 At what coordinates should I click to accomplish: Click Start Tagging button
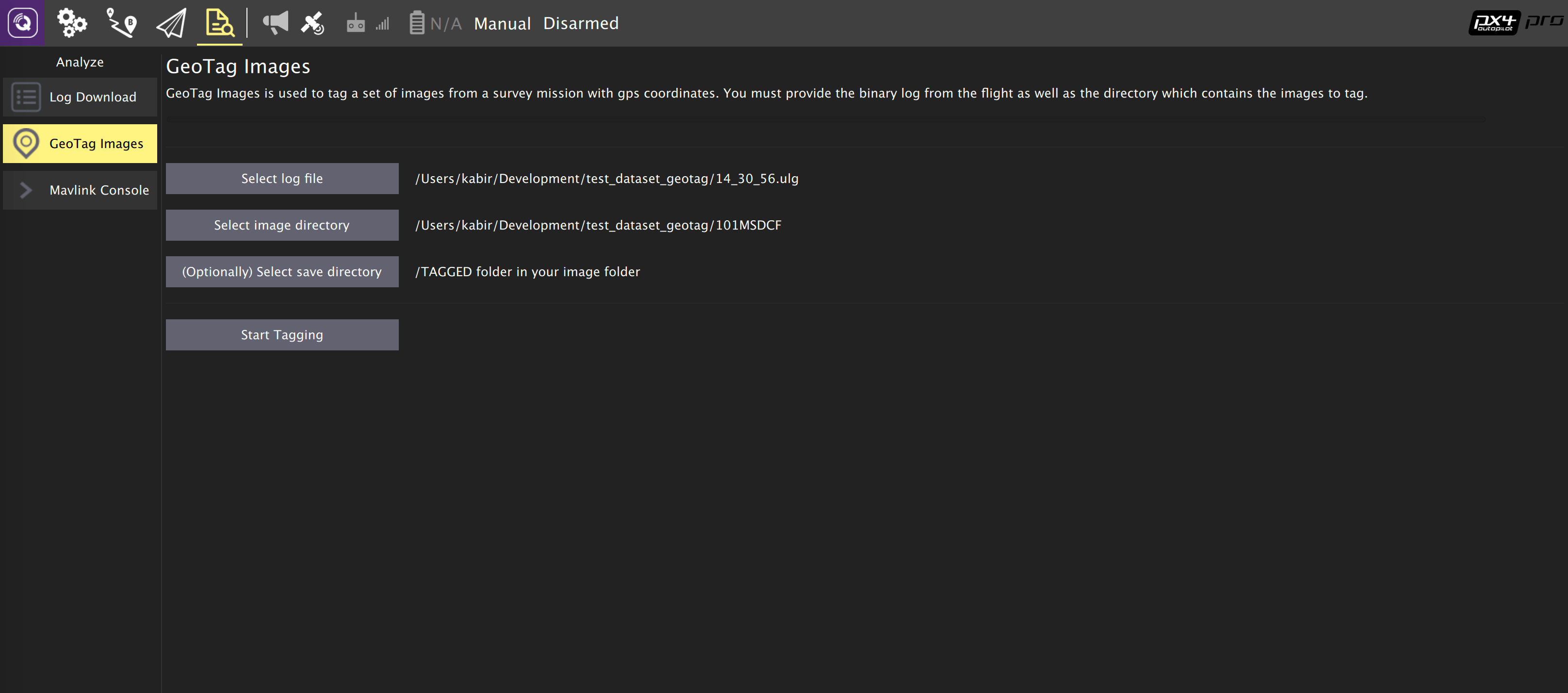pyautogui.click(x=281, y=334)
